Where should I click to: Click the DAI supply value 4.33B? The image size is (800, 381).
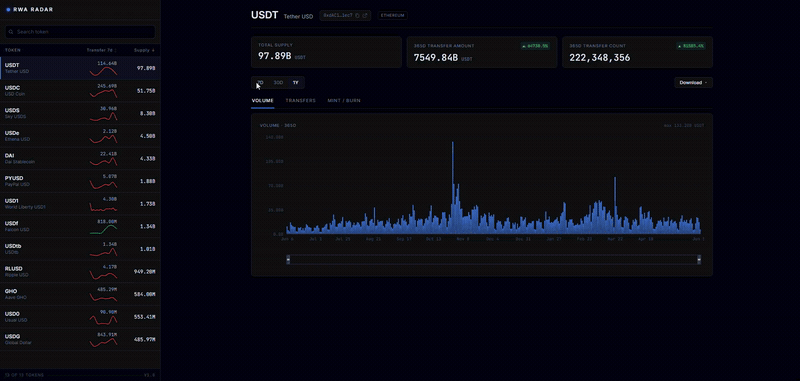tap(147, 159)
